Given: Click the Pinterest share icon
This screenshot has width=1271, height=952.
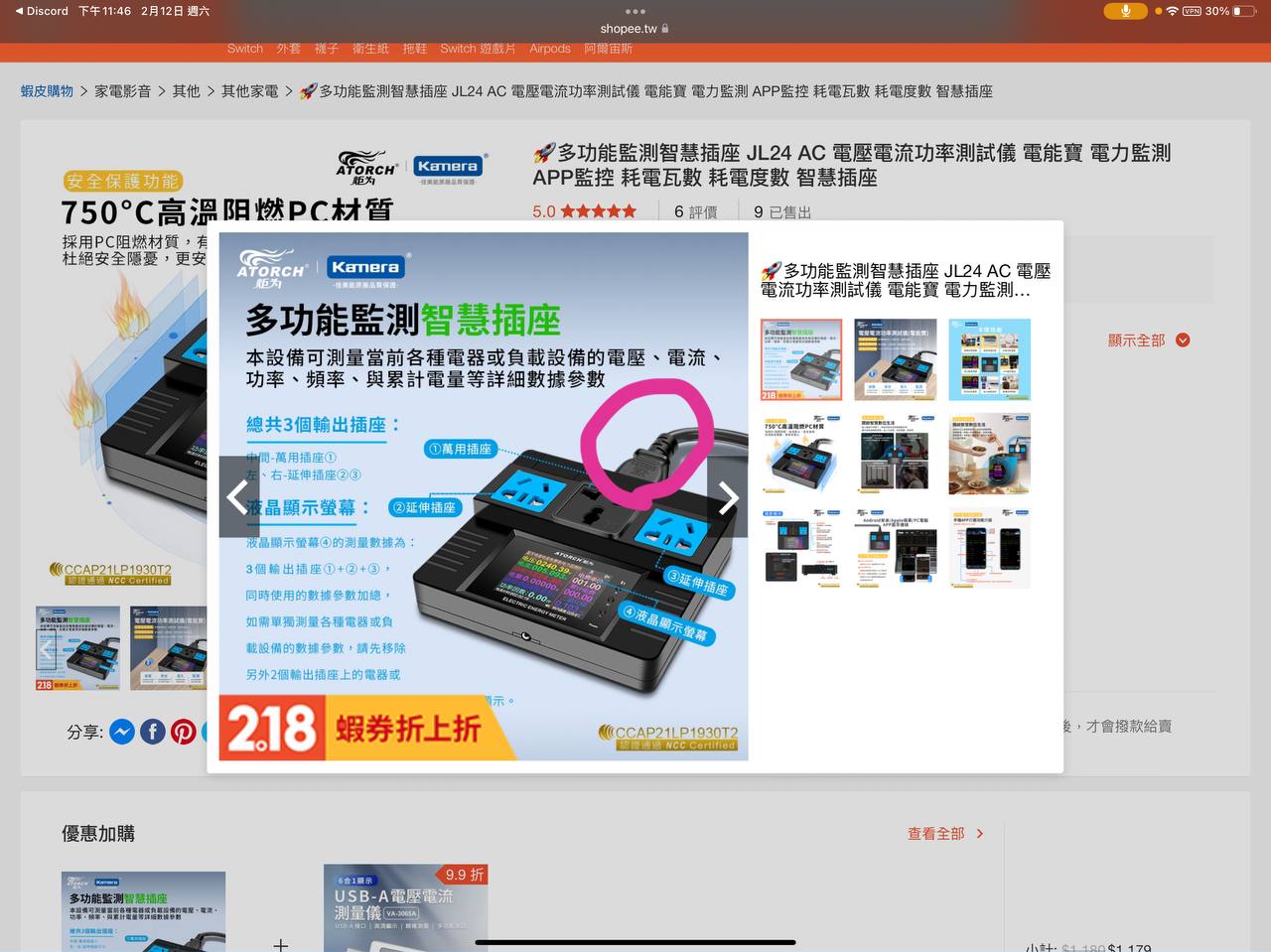Looking at the screenshot, I should [x=184, y=732].
